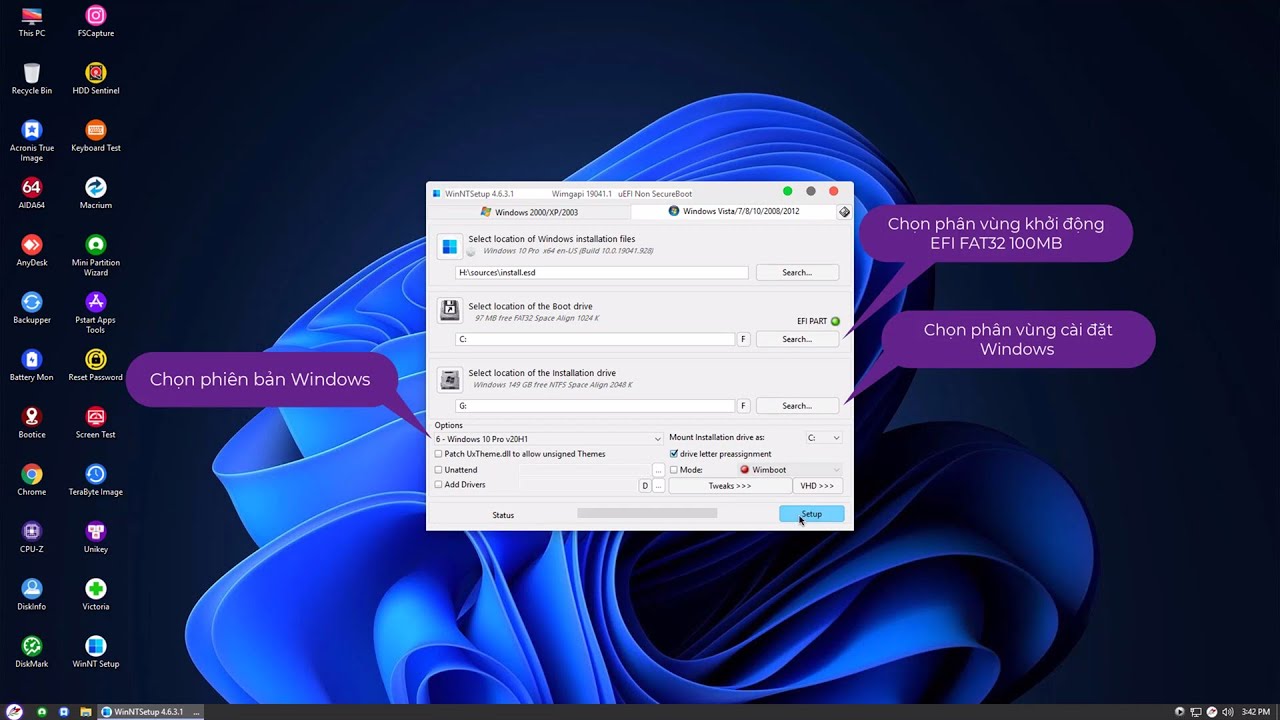Click the Backupper desktop icon
1280x720 pixels.
32,307
